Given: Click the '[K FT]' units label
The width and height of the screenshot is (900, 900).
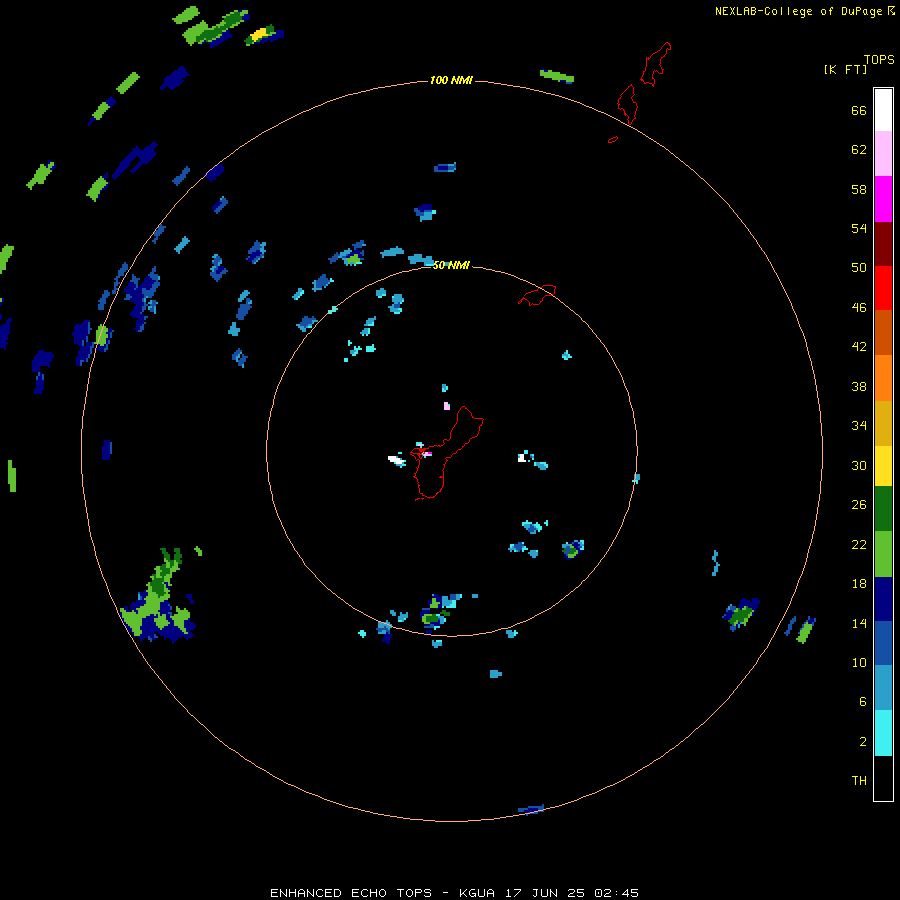Looking at the screenshot, I should pos(845,70).
